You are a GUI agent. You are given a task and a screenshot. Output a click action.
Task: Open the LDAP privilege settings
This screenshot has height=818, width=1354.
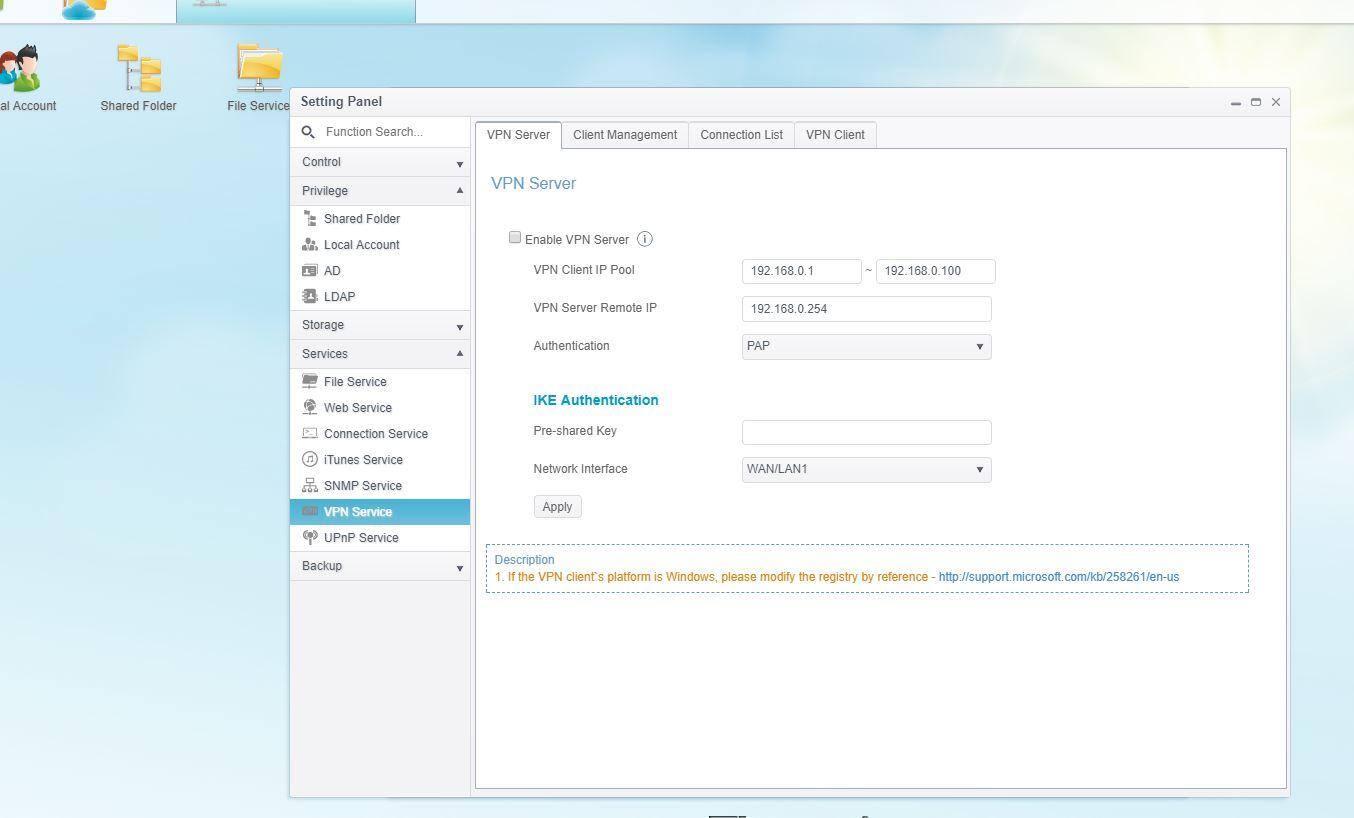point(339,297)
